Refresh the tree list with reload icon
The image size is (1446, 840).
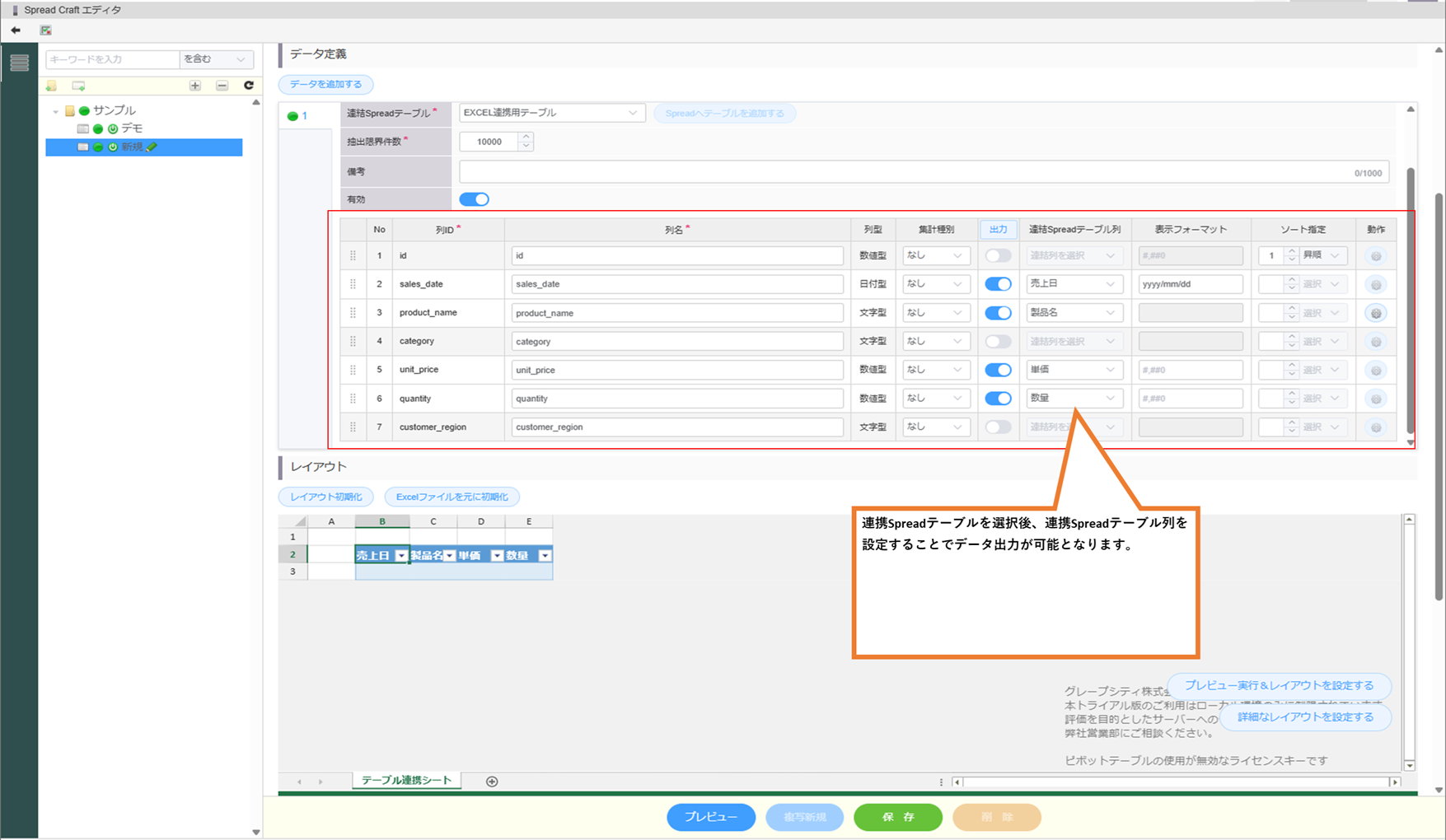pyautogui.click(x=249, y=86)
